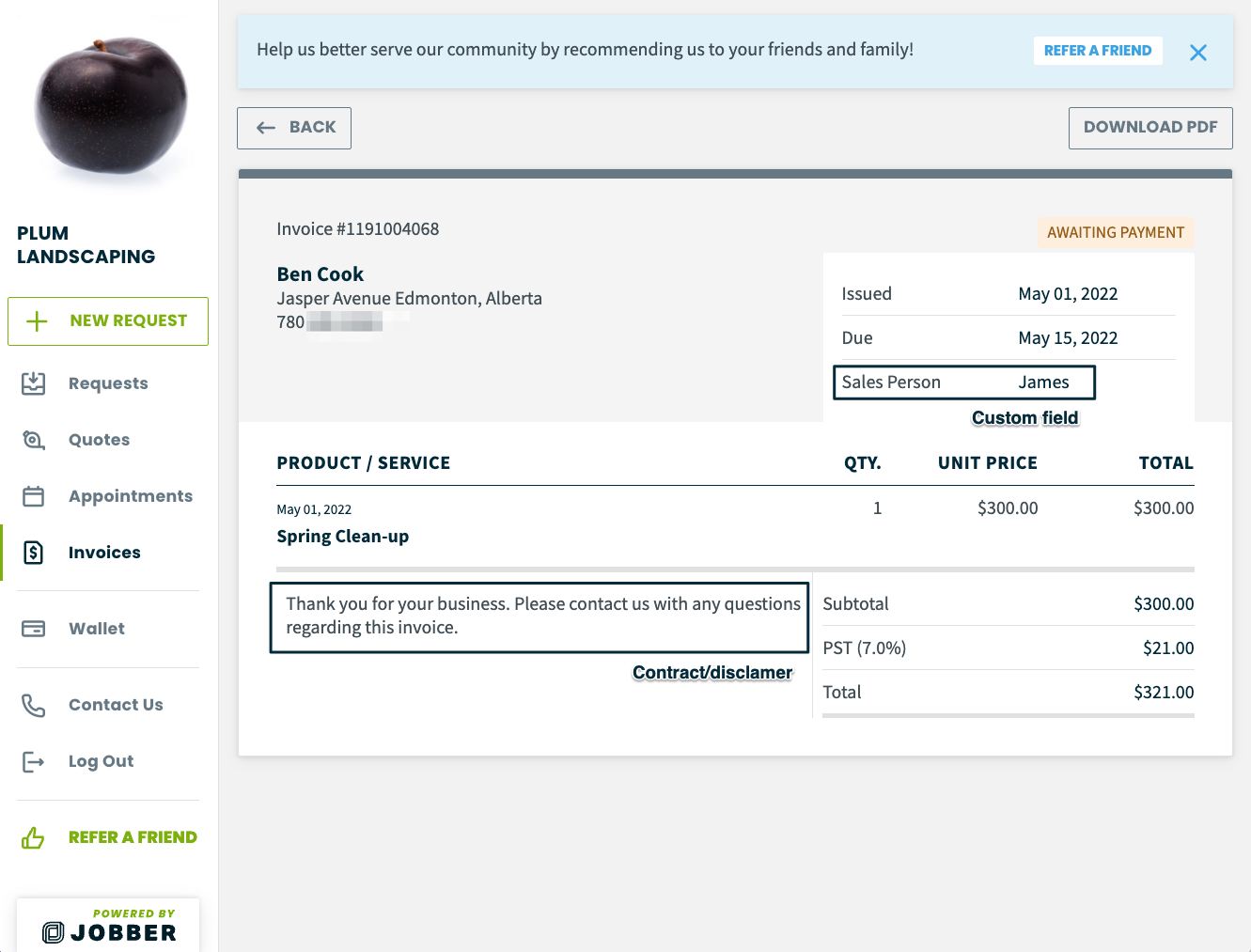Screen dimensions: 1251x952
Task: Click the Invoices dollar document icon
Action: click(x=34, y=553)
